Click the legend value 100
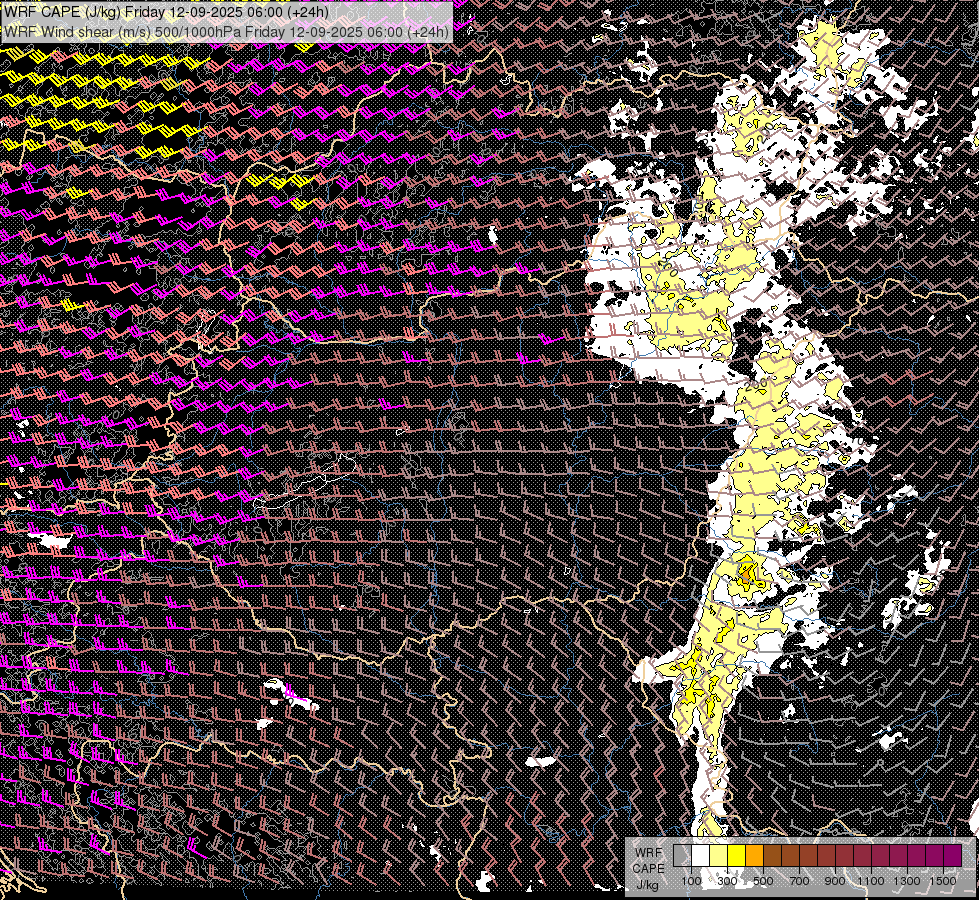Image resolution: width=979 pixels, height=900 pixels. [691, 881]
